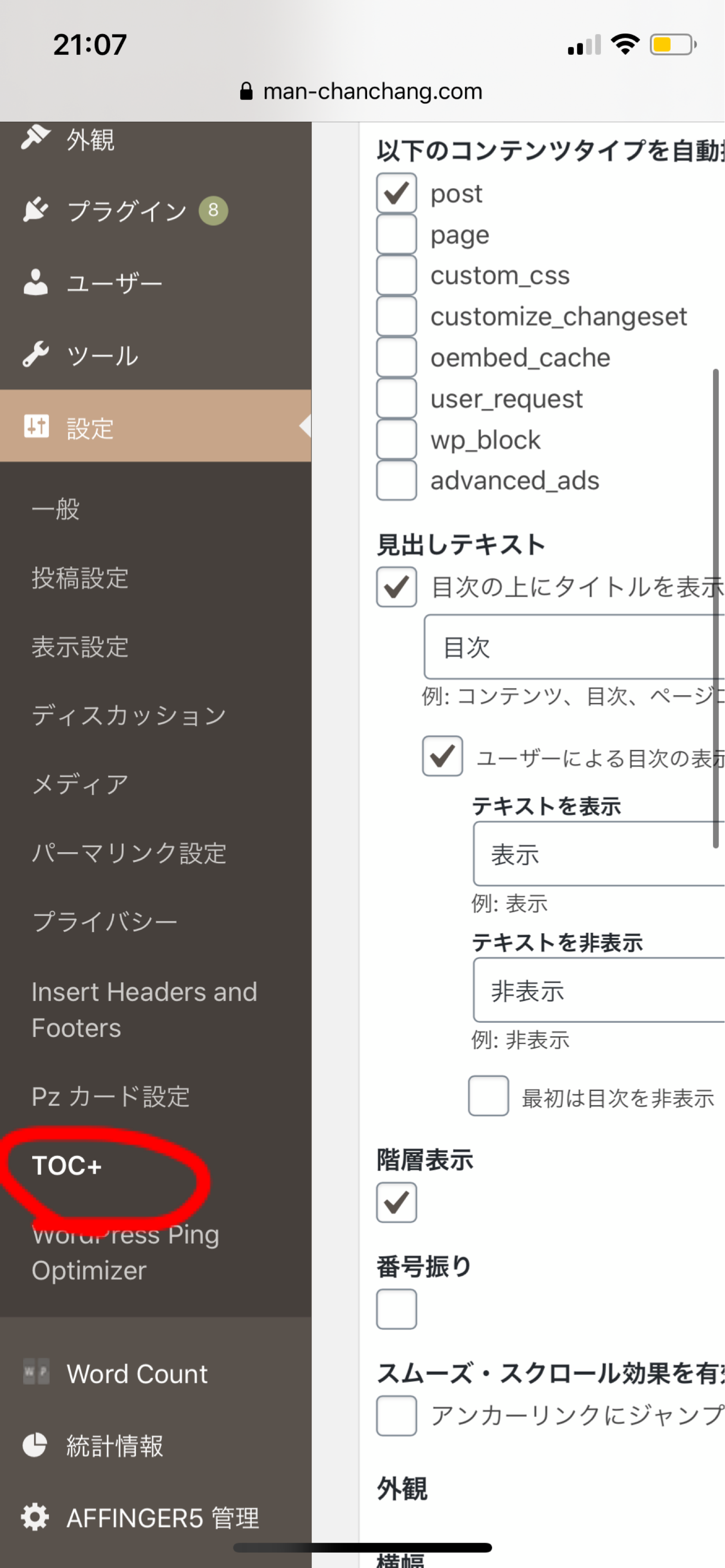Click the Appearance (外観) paintbrush icon
The height and width of the screenshot is (1568, 725).
[x=36, y=137]
